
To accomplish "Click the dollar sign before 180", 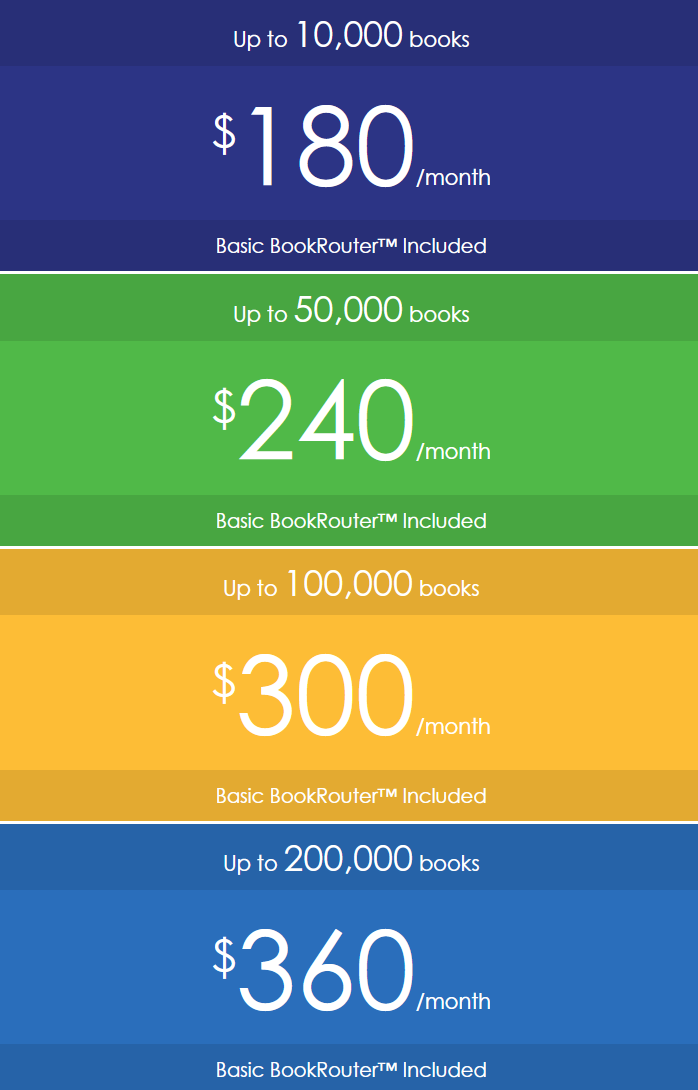I will (224, 133).
